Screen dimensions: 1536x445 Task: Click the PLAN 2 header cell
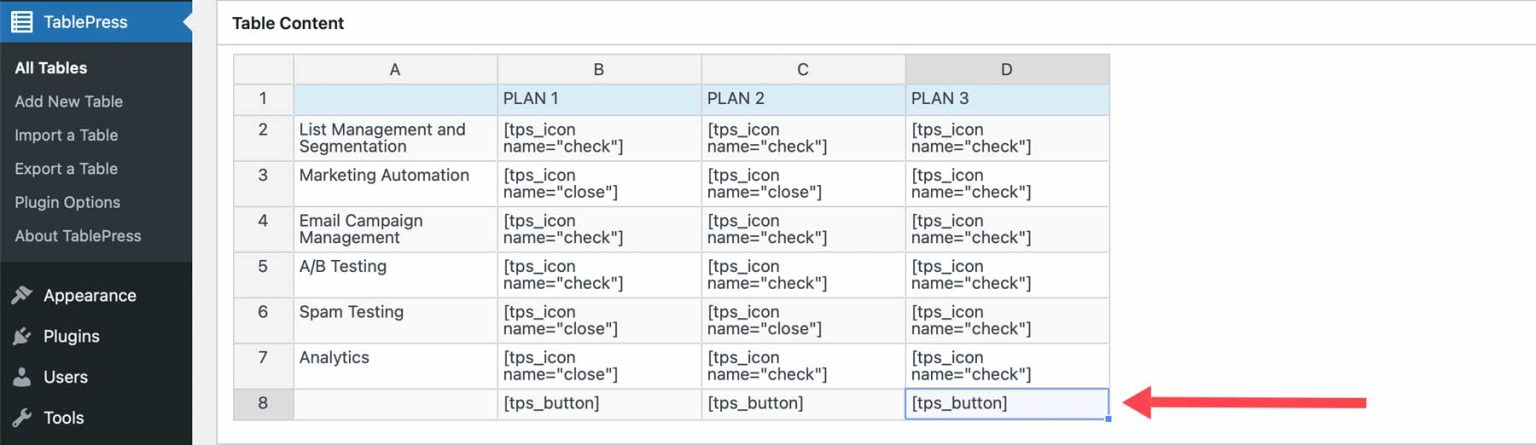point(803,99)
